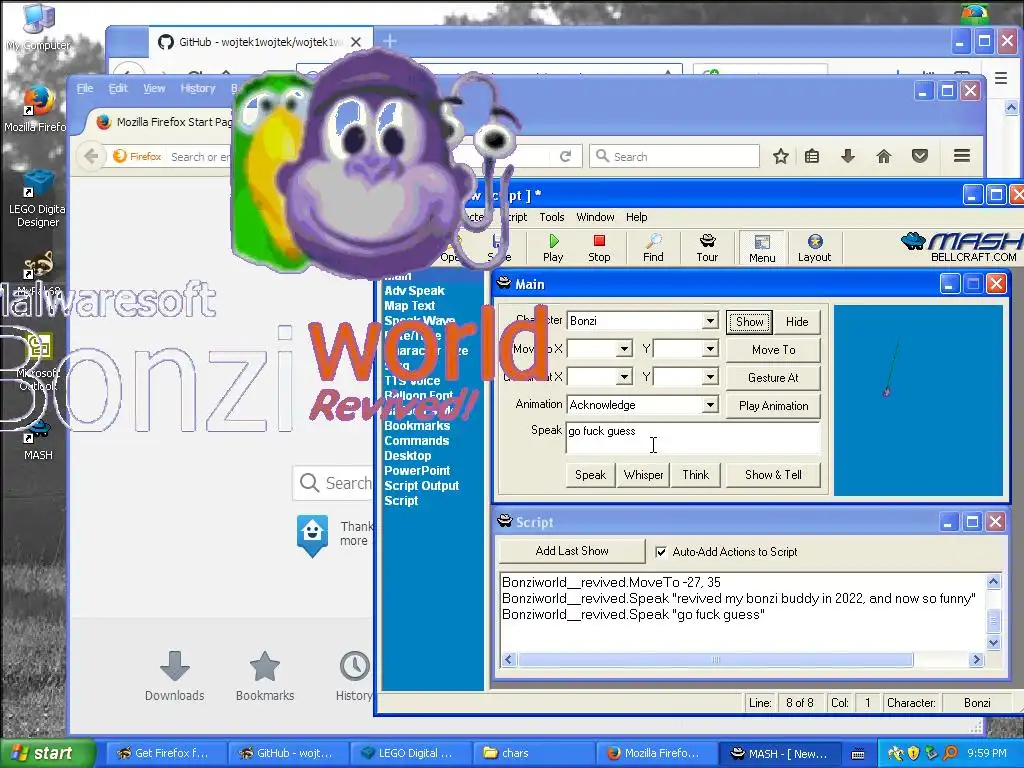Click the Firefox toolbar Search field

point(675,156)
